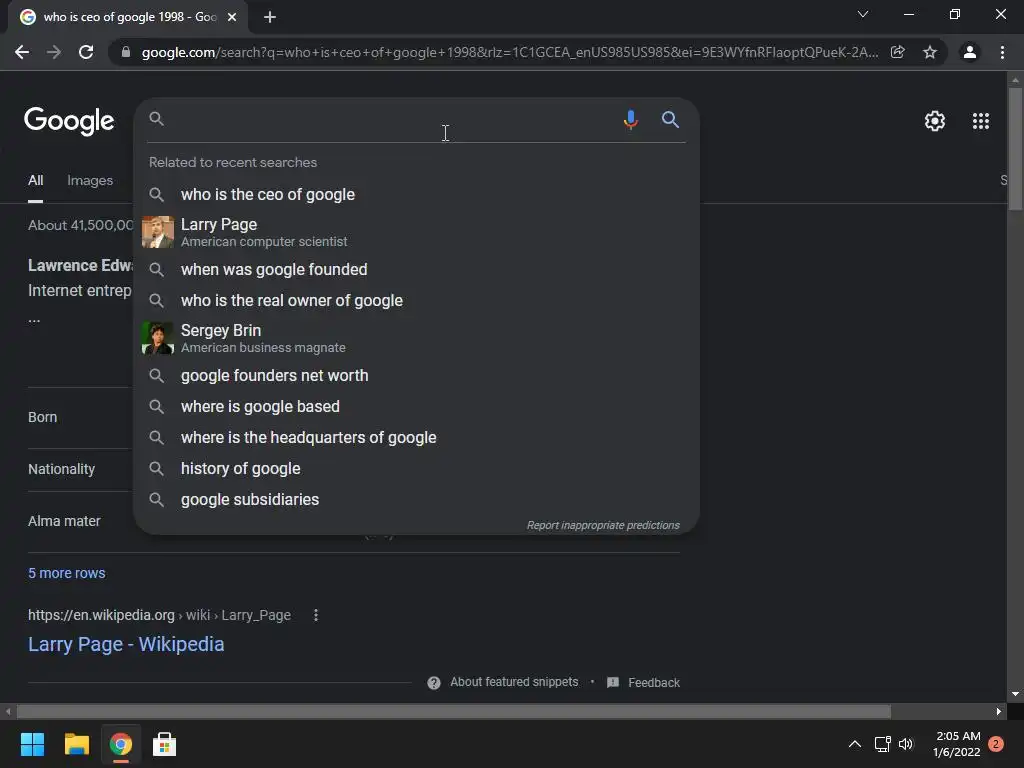Choose suggestion 'google subsidiaries'
Screen dimensions: 1024x768
(416, 500)
